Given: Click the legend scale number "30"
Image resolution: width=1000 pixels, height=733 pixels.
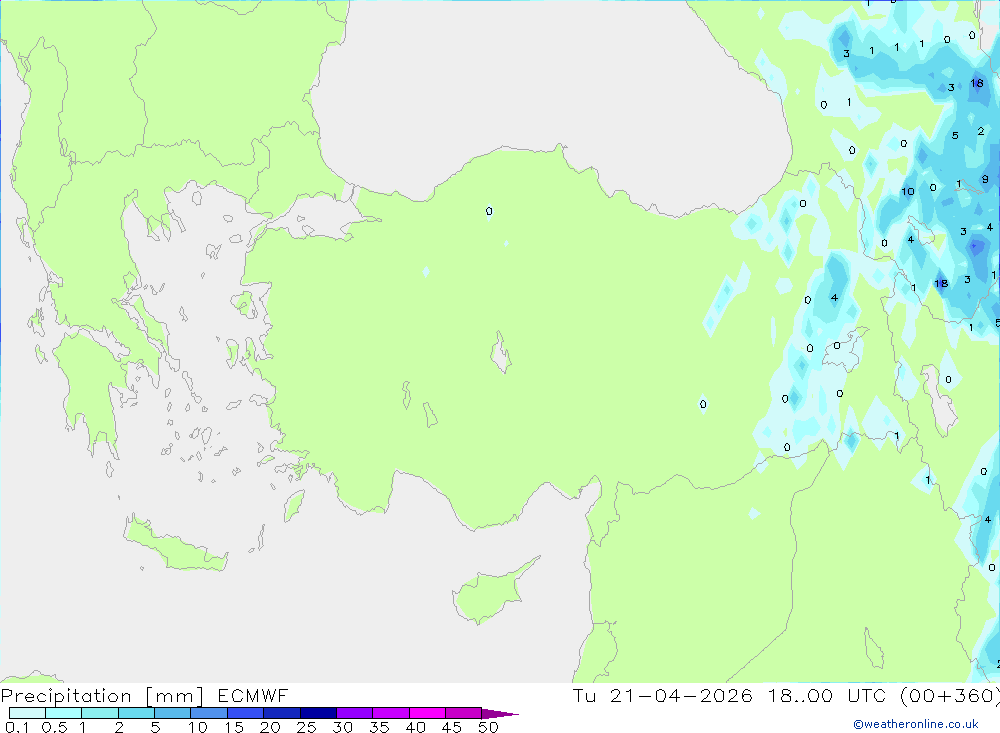Looking at the screenshot, I should [x=342, y=727].
